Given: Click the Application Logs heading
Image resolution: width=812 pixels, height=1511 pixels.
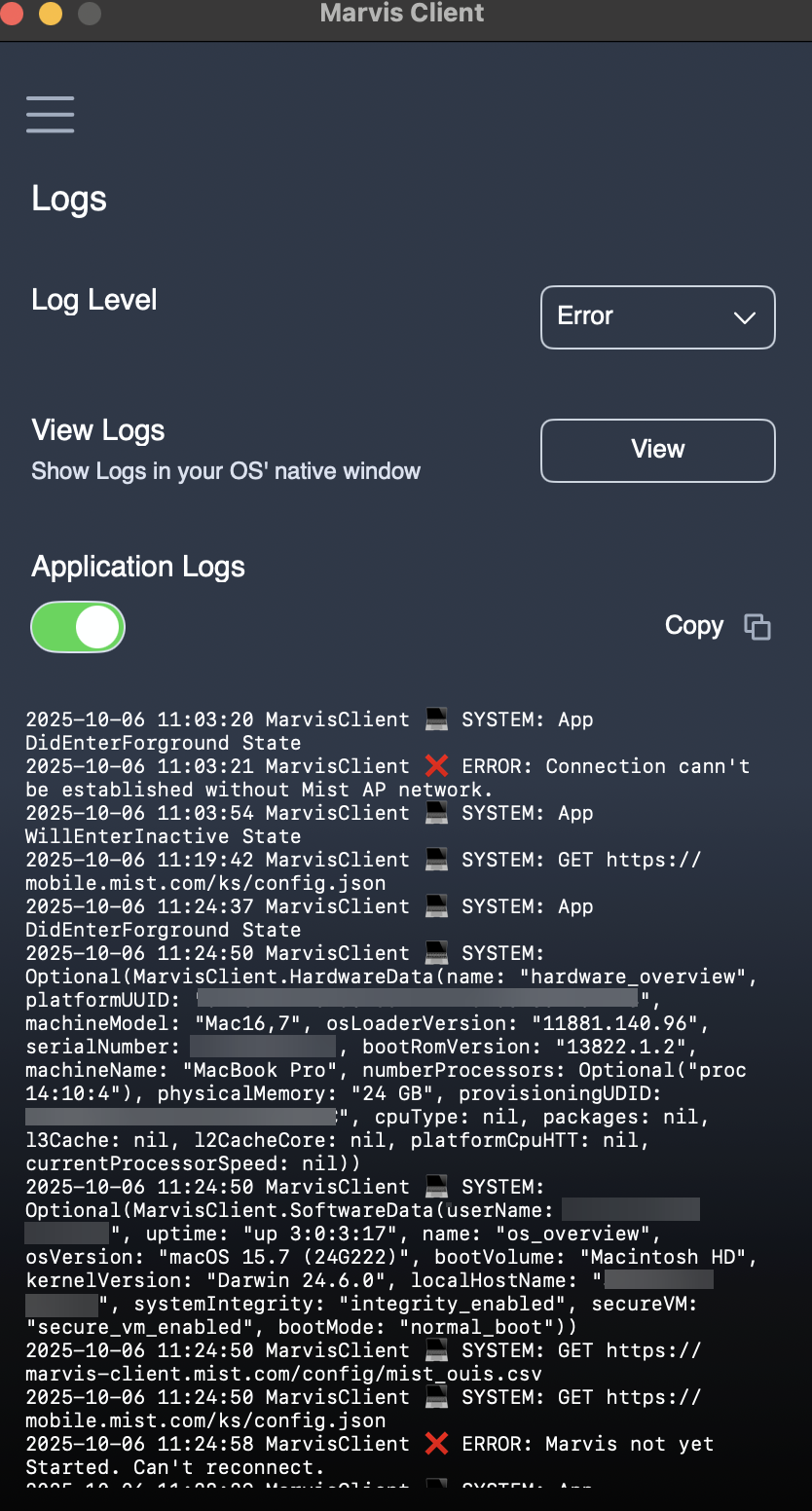Looking at the screenshot, I should pos(138,567).
